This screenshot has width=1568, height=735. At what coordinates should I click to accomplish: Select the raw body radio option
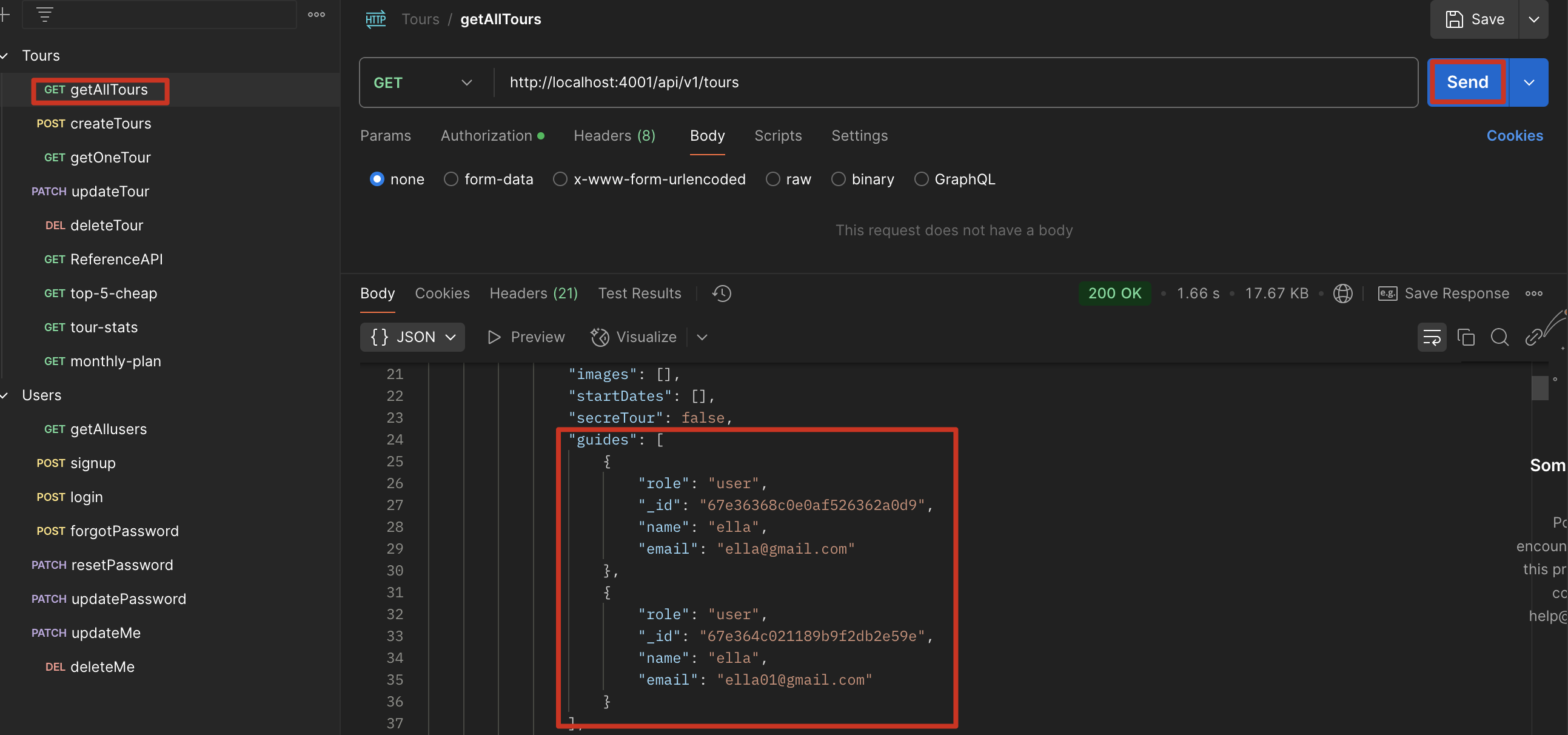coord(772,179)
